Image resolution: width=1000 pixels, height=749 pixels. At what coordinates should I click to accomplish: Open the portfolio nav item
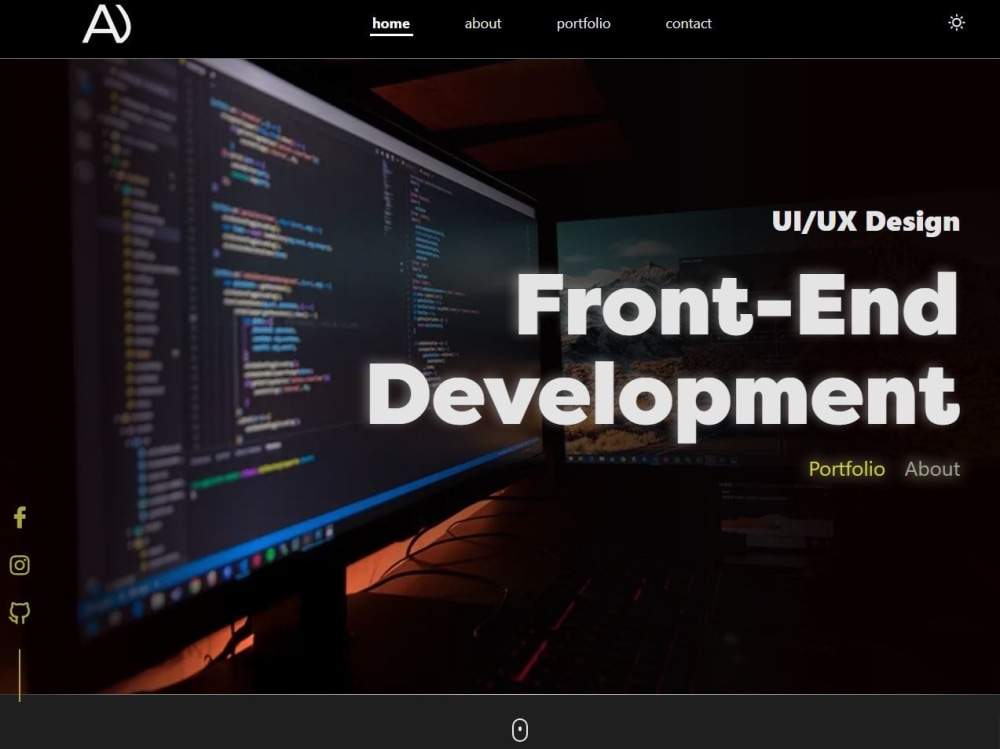584,24
